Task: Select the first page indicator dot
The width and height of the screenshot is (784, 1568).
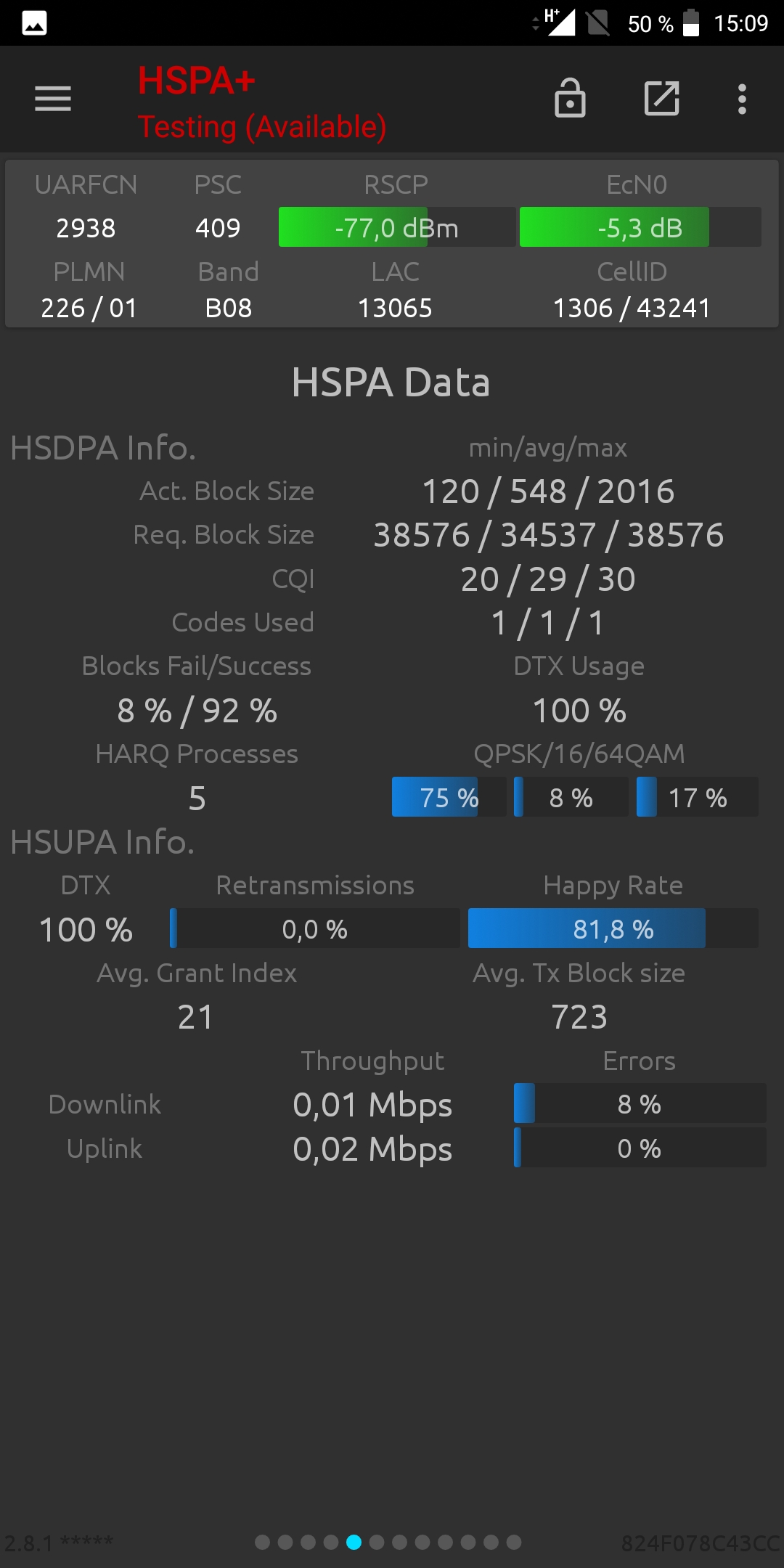Action: (263, 1542)
